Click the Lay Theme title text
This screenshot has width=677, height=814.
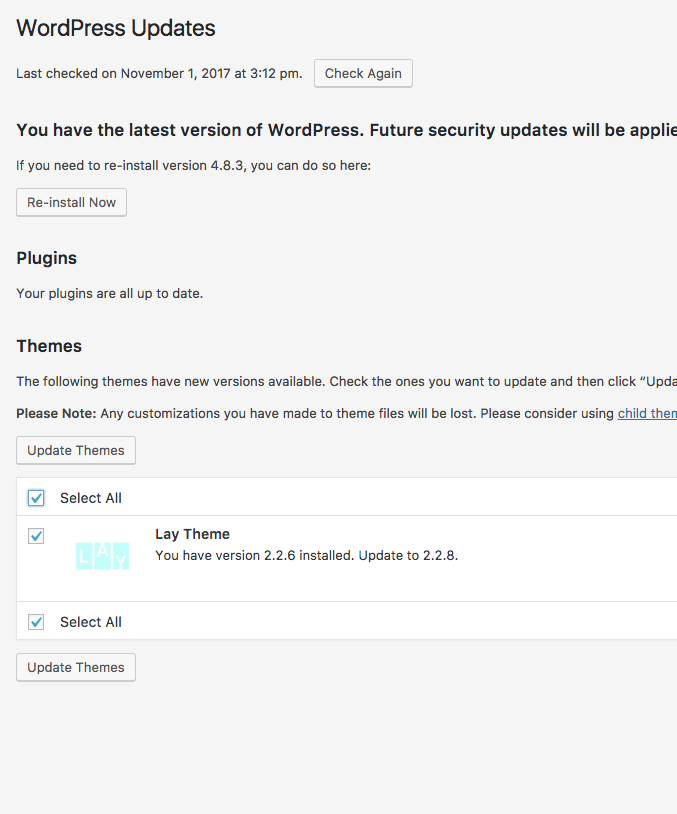tap(192, 534)
